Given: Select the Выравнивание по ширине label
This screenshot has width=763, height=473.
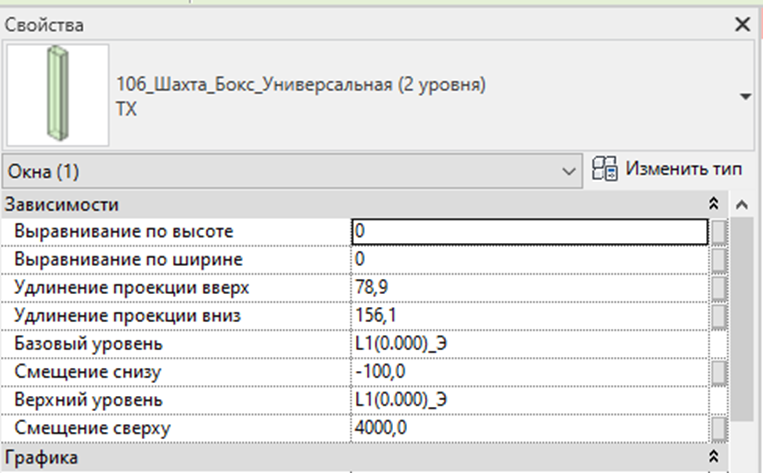Looking at the screenshot, I should pos(128,260).
